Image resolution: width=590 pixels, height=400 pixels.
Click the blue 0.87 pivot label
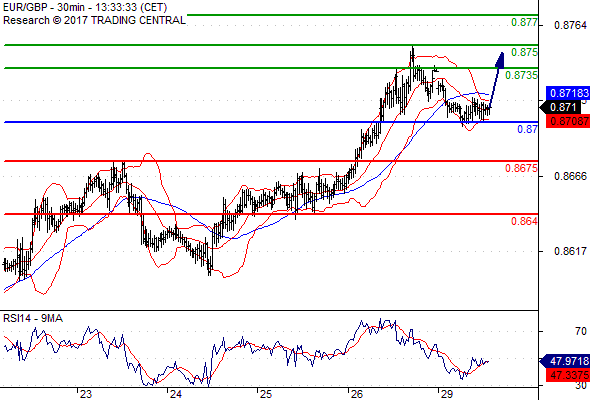(x=528, y=129)
